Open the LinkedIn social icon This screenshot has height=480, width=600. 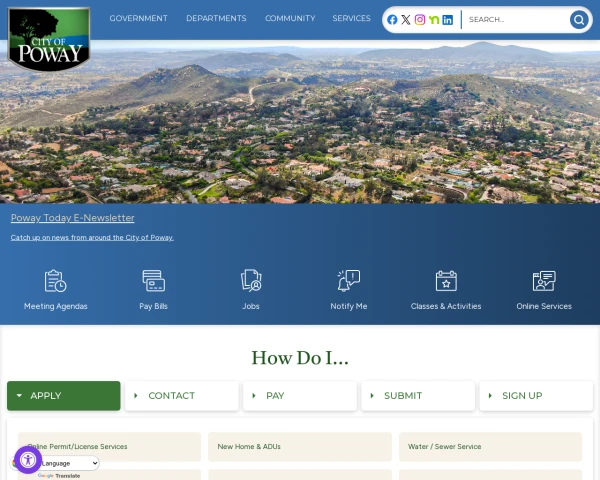447,20
